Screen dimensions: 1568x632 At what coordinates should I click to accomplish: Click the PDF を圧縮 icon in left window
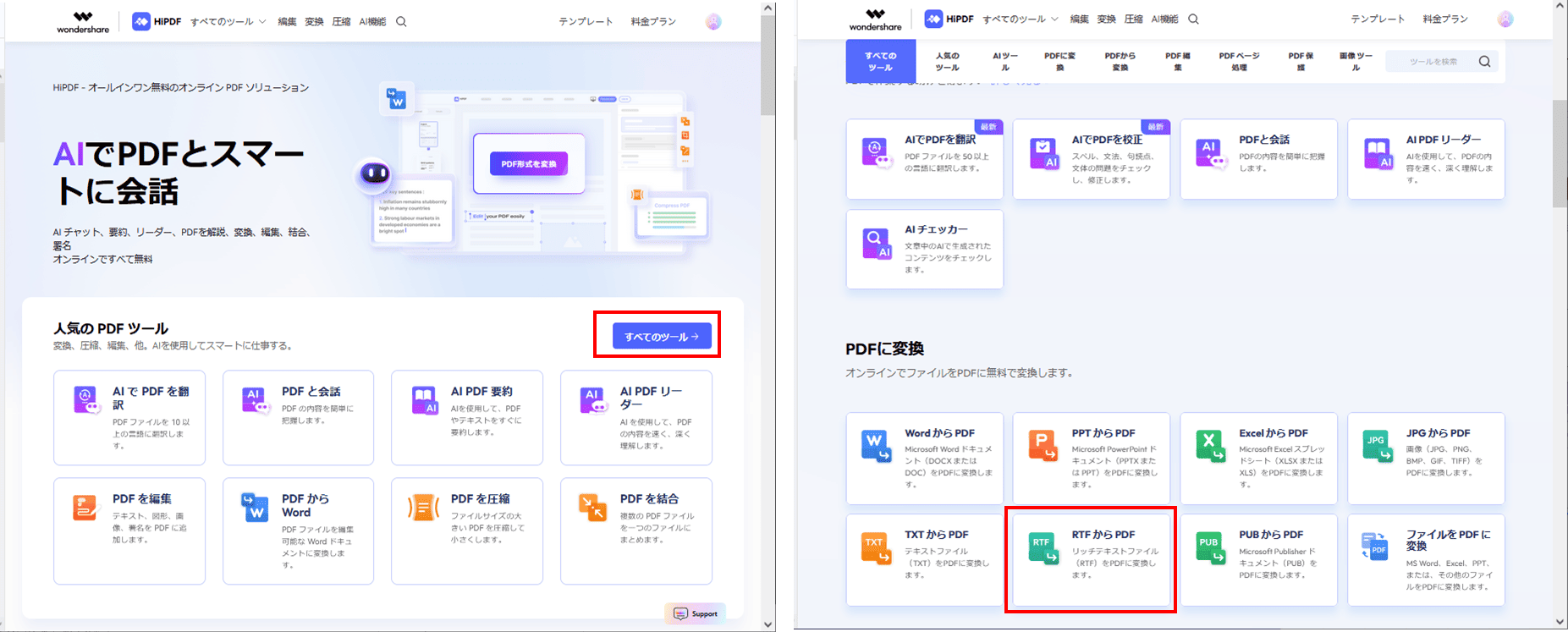pyautogui.click(x=423, y=507)
